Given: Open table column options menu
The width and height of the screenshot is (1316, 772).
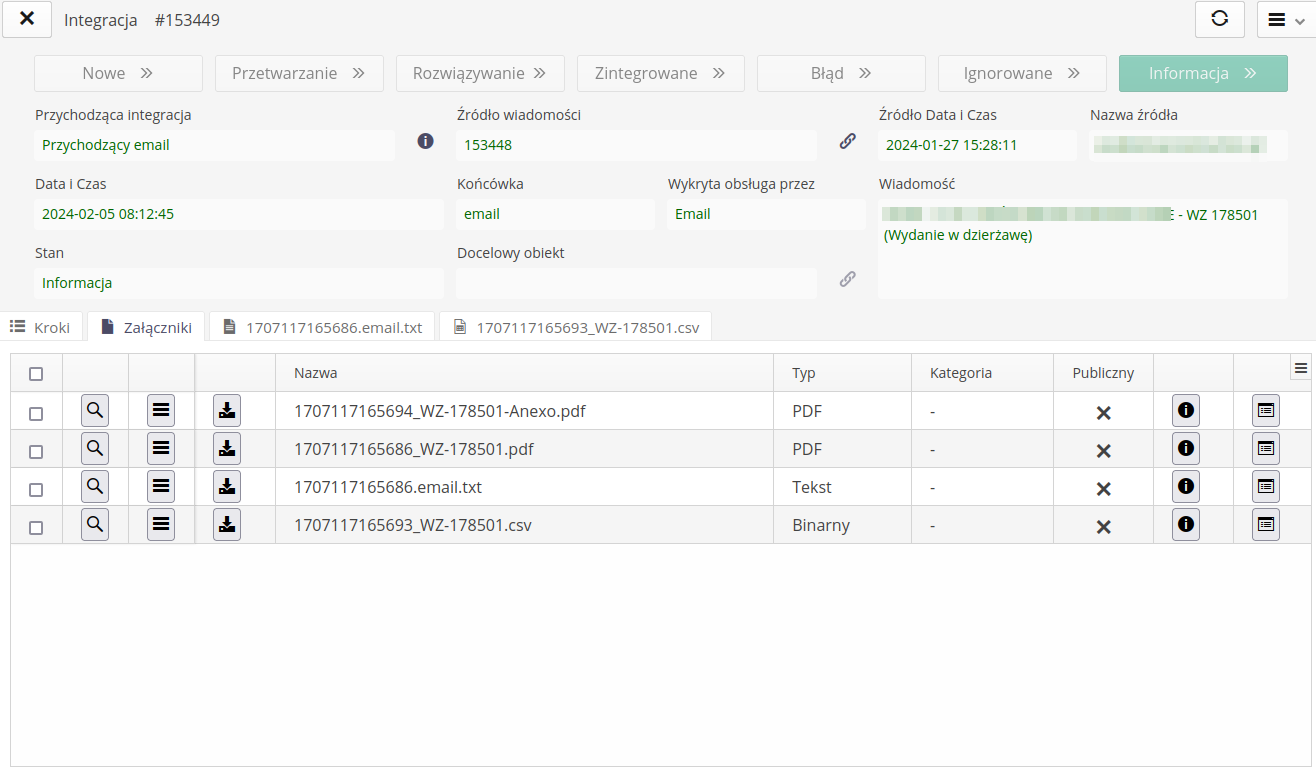Looking at the screenshot, I should (x=1301, y=368).
